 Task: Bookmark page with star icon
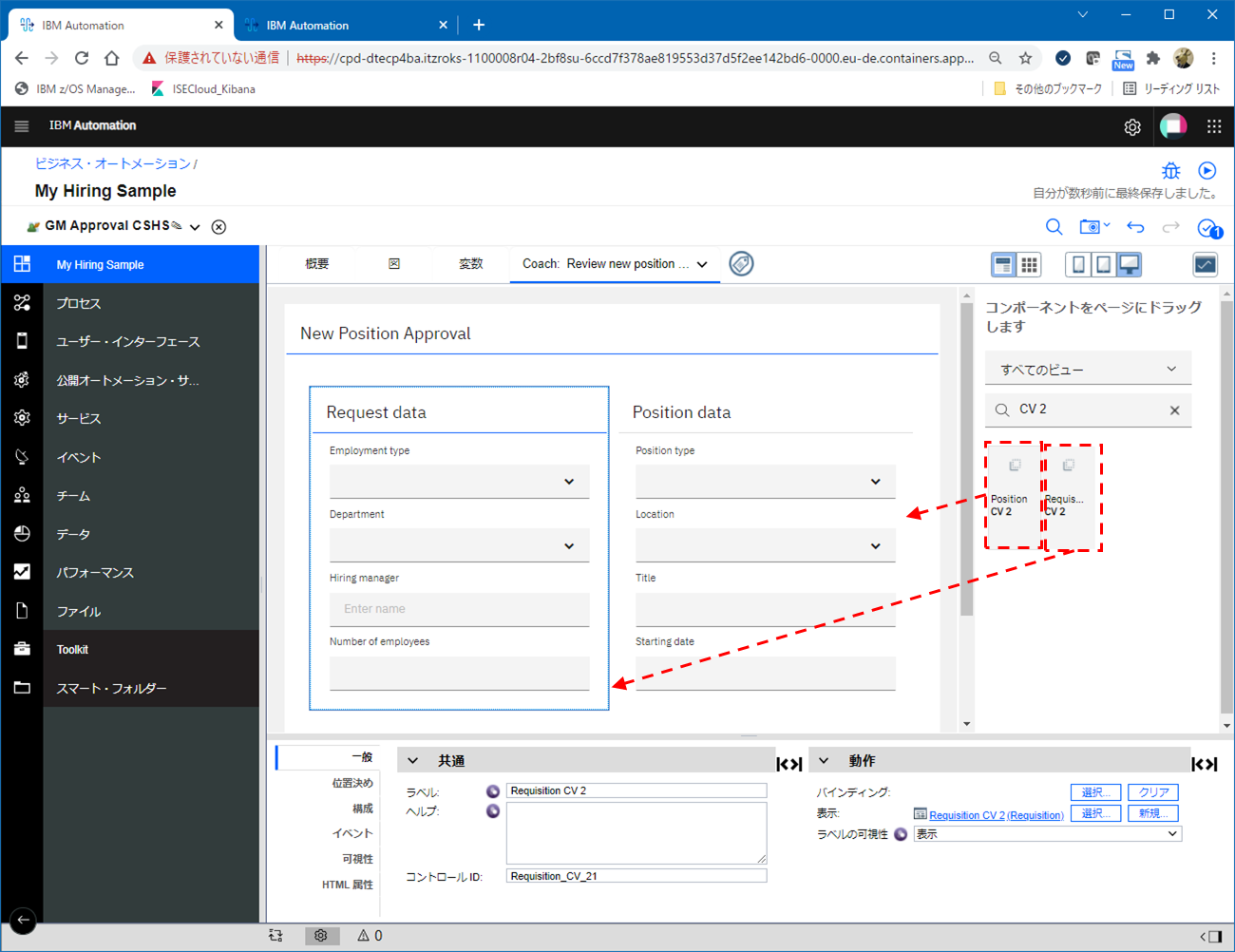point(1025,58)
